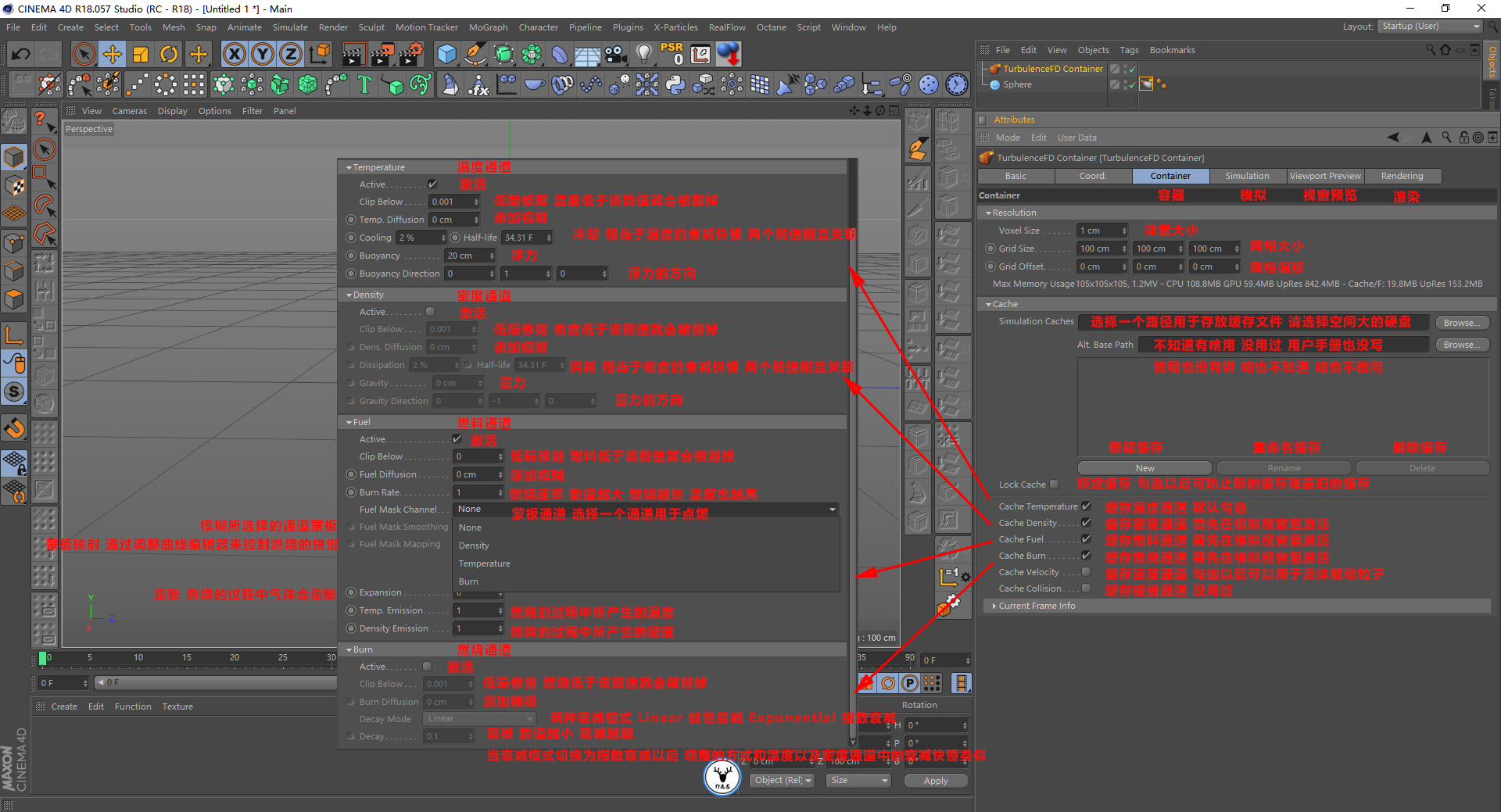The image size is (1501, 812).
Task: Click the timeline range scroll bar
Action: 216,683
